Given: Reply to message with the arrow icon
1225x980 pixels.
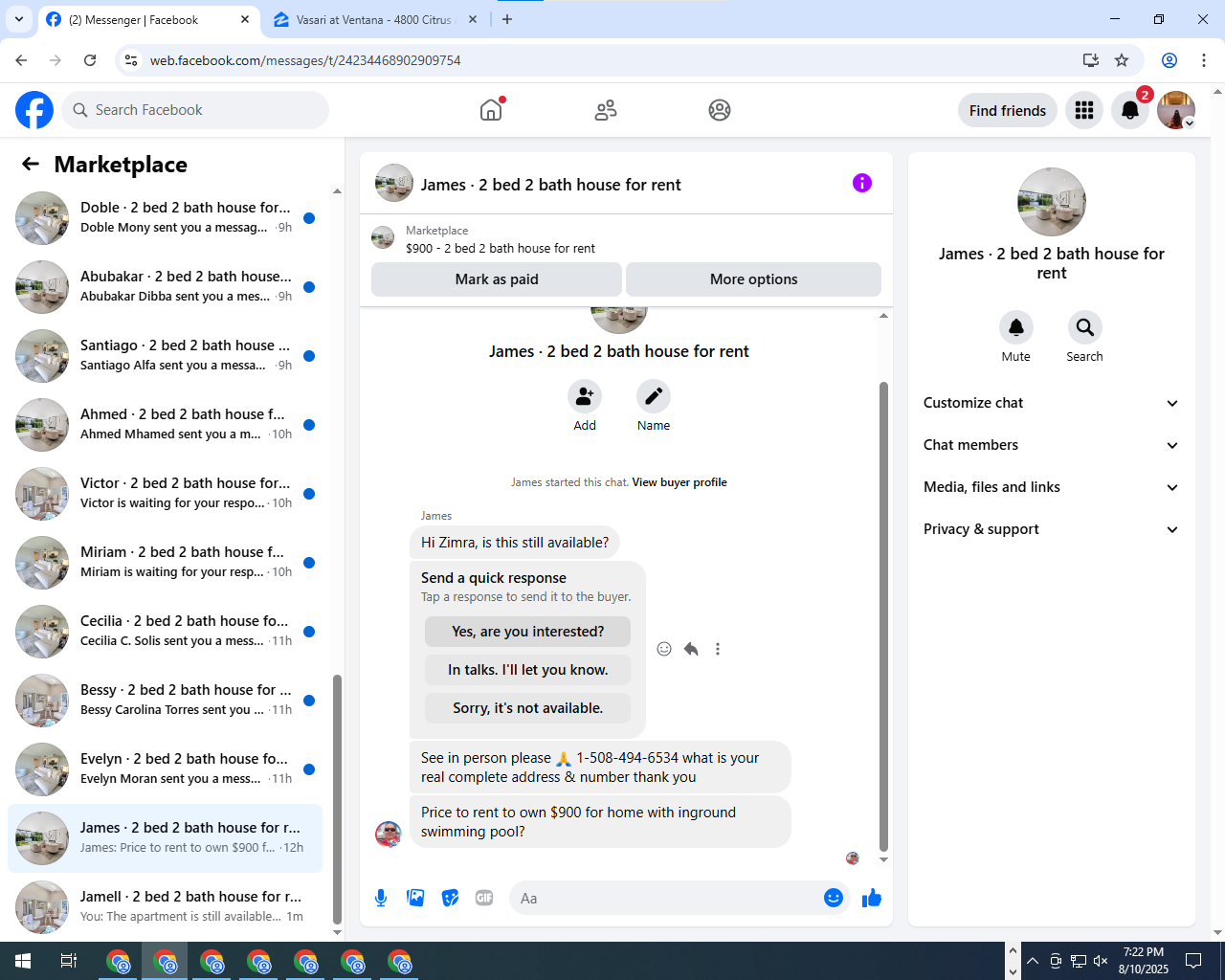Looking at the screenshot, I should [691, 649].
